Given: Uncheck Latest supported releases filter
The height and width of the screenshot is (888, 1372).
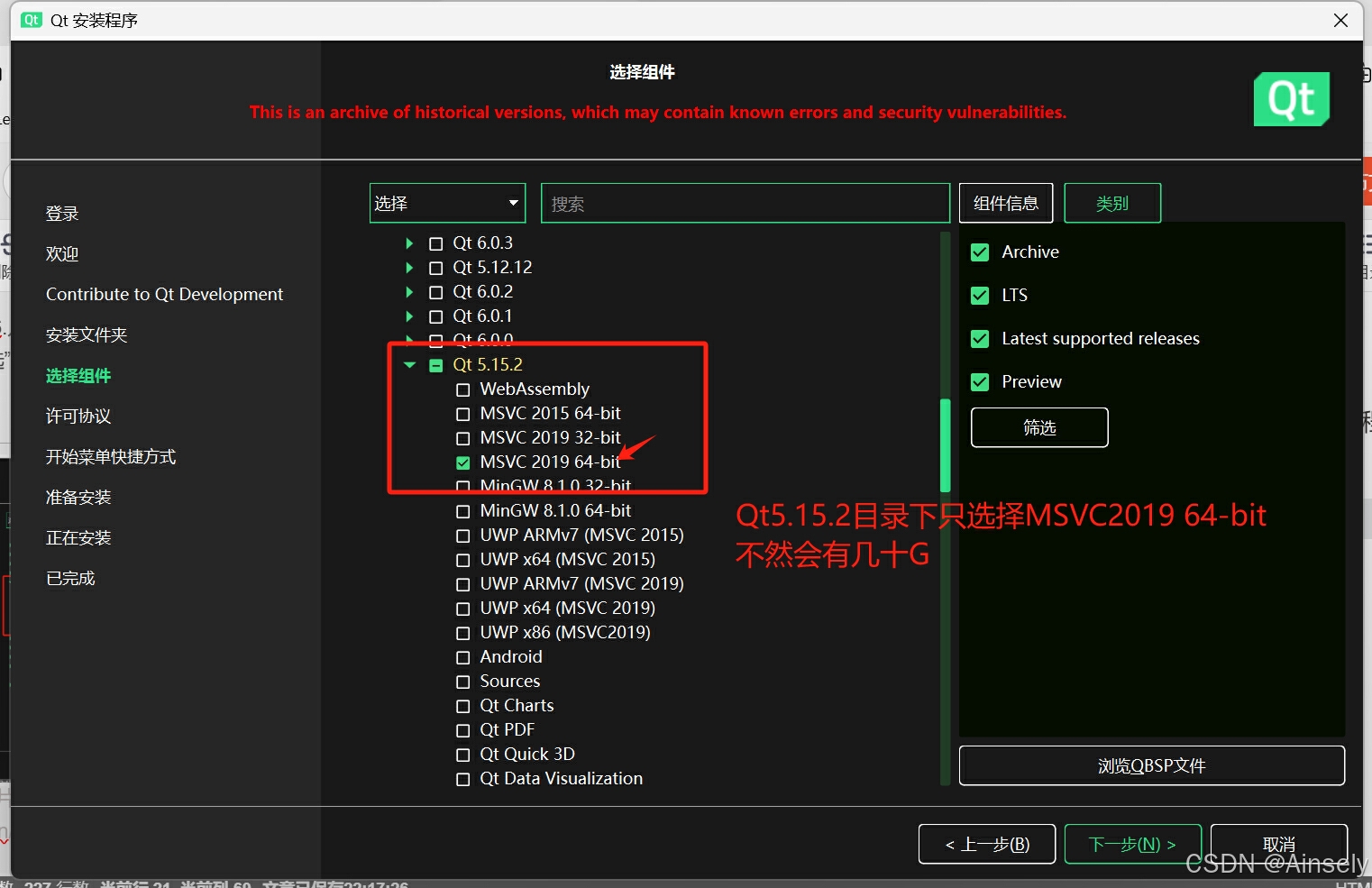Looking at the screenshot, I should [980, 339].
